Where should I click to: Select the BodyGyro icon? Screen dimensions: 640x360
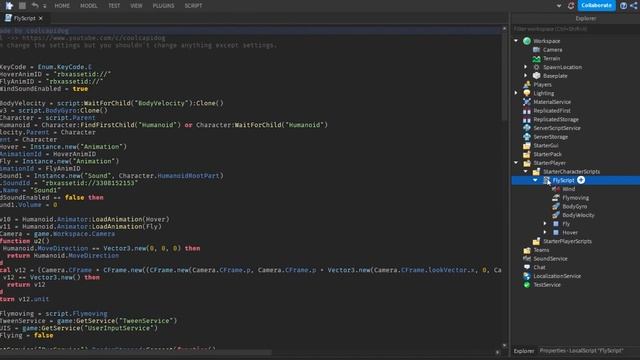[556, 207]
